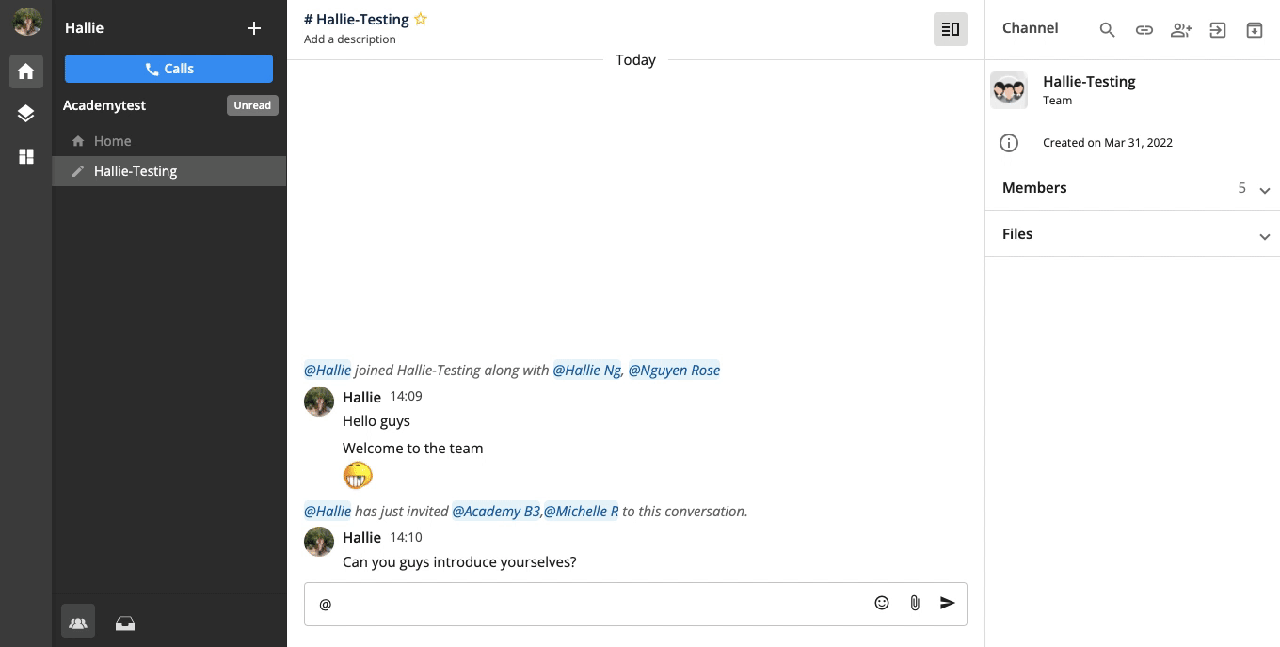The image size is (1280, 647).
Task: Add members with the add-people icon
Action: [1181, 30]
